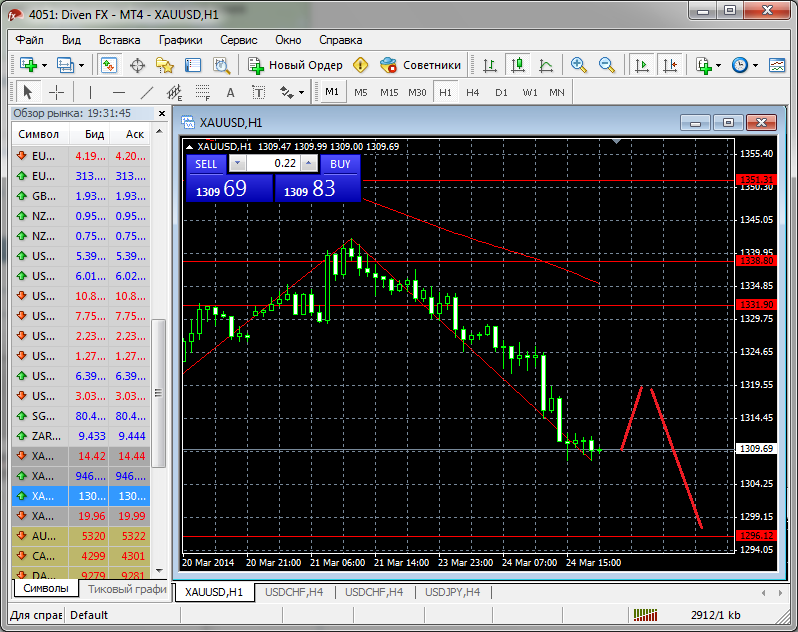Switch chart to line chart mode
Image resolution: width=798 pixels, height=632 pixels.
pos(546,65)
